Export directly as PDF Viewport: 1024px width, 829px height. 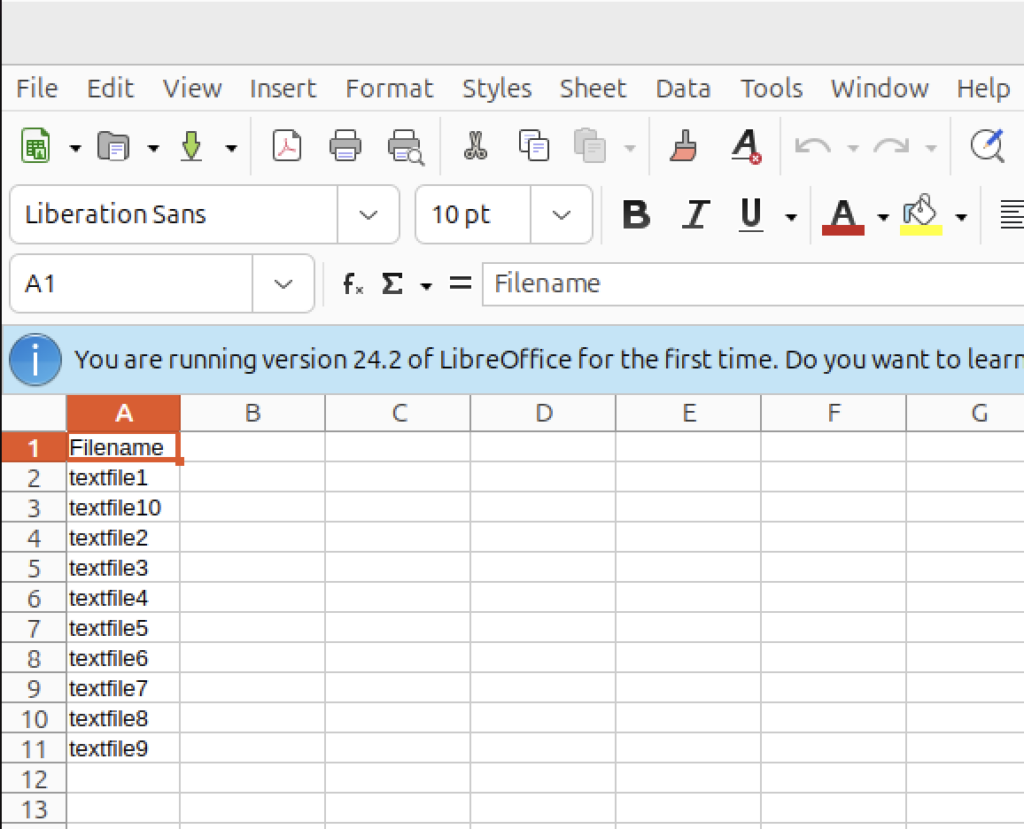287,146
